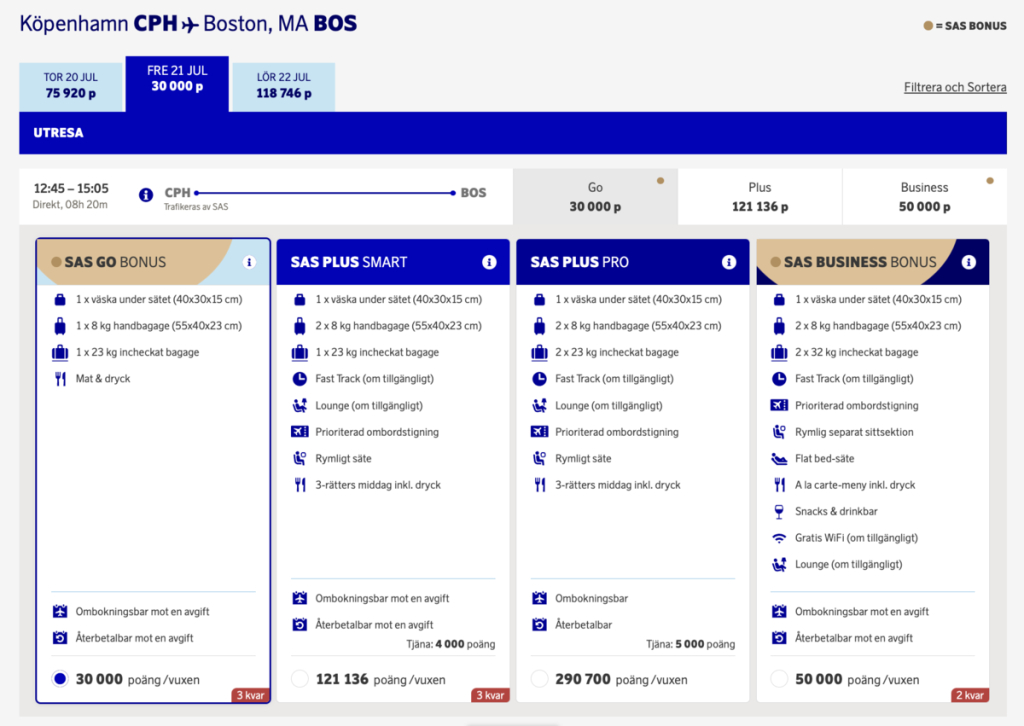1024x726 pixels.
Task: Click Tjäna: 4 000 poäng text
Action: pos(451,644)
